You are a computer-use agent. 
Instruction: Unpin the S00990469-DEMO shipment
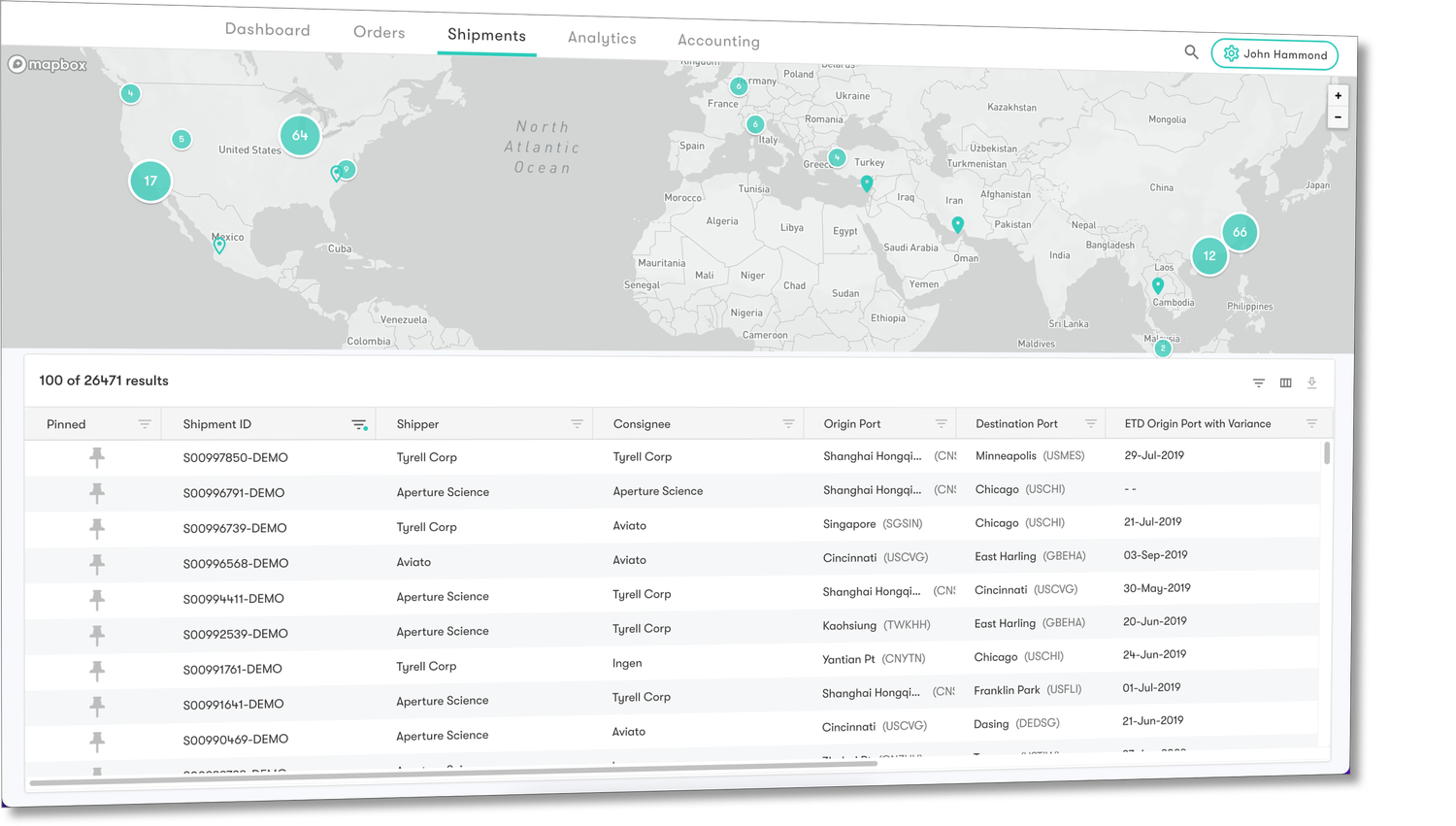97,743
